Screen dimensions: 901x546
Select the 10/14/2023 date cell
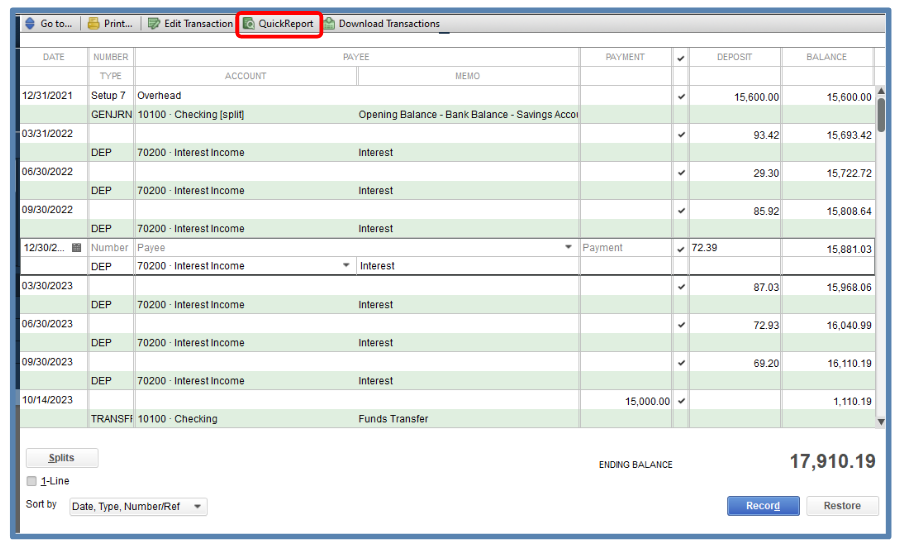point(47,399)
